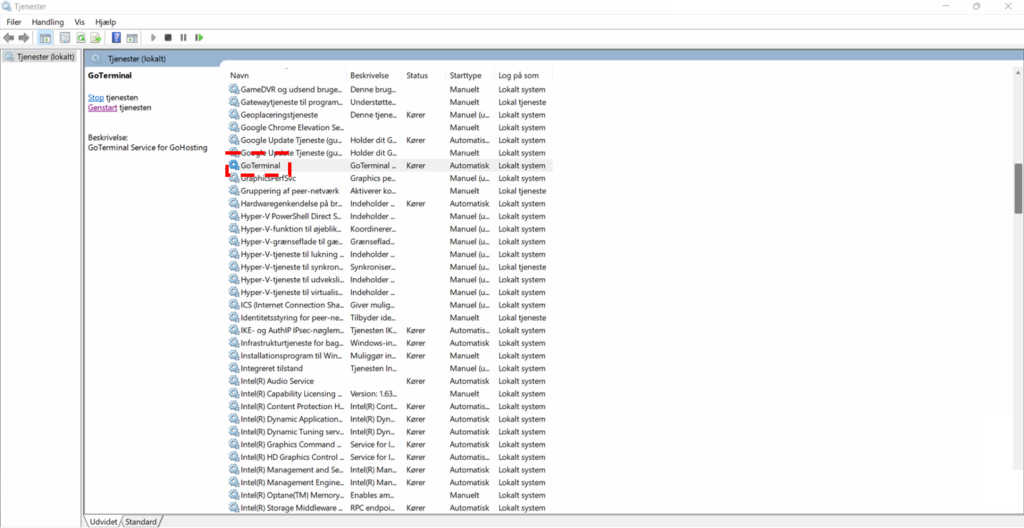Image resolution: width=1024 pixels, height=528 pixels.
Task: Open the Handling menu
Action: click(47, 21)
